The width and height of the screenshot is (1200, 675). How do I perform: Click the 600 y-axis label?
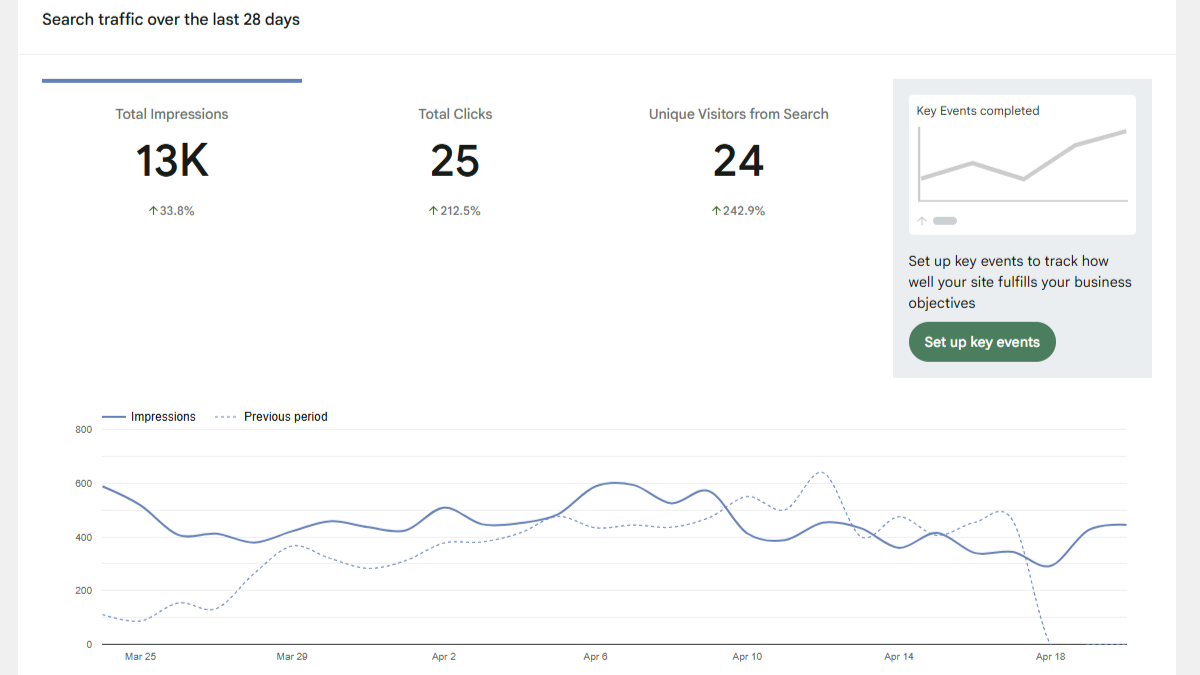click(x=83, y=484)
